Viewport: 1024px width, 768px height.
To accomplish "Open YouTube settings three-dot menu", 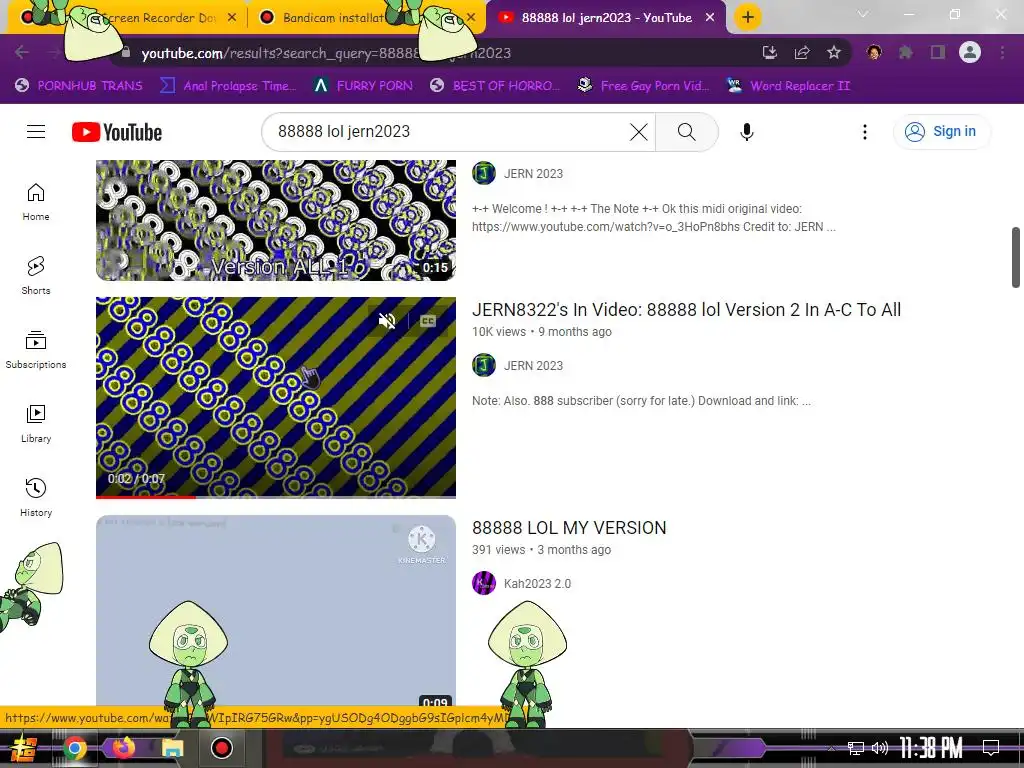I will (865, 132).
